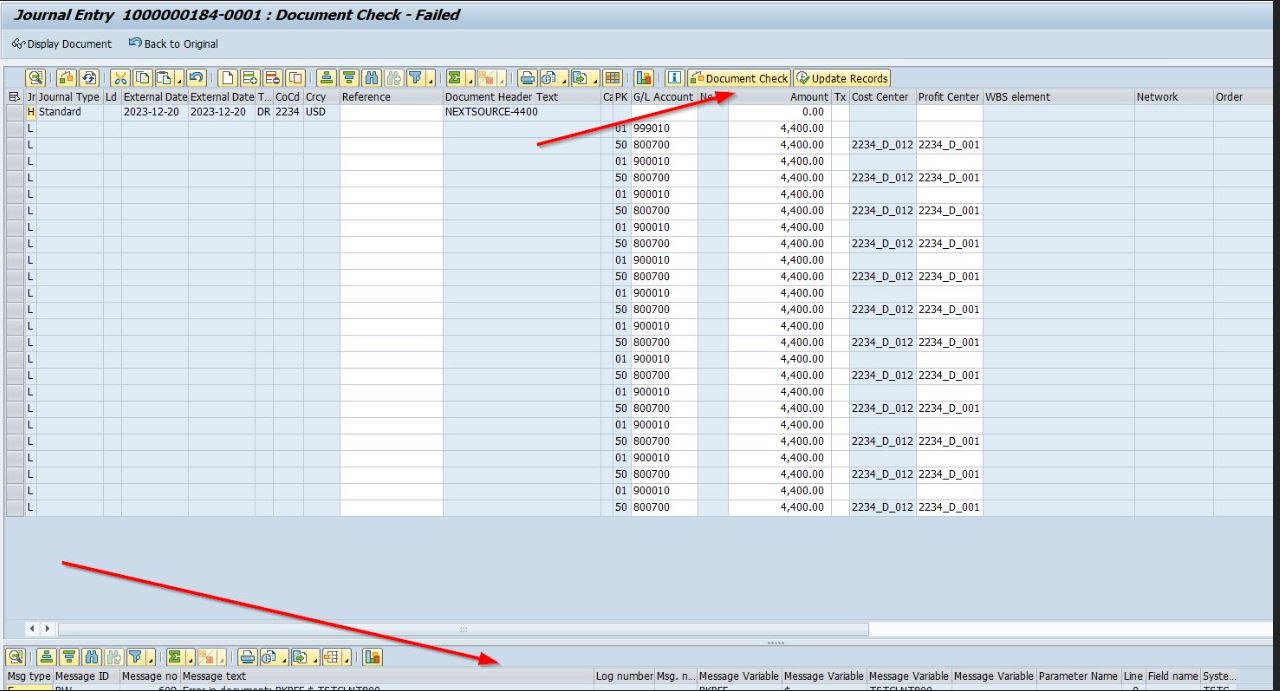
Task: Click the Undo arrow icon in toolbar
Action: [197, 78]
